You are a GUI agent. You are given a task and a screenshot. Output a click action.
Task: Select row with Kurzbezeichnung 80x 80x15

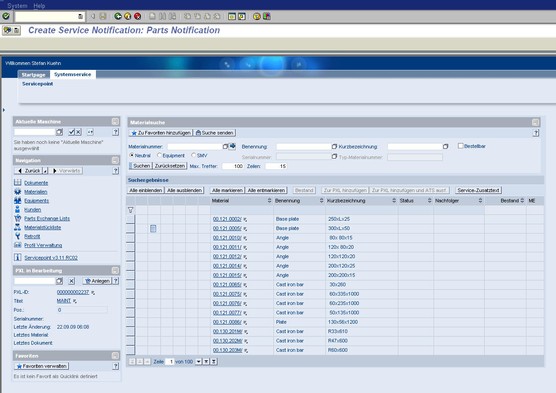click(130, 238)
